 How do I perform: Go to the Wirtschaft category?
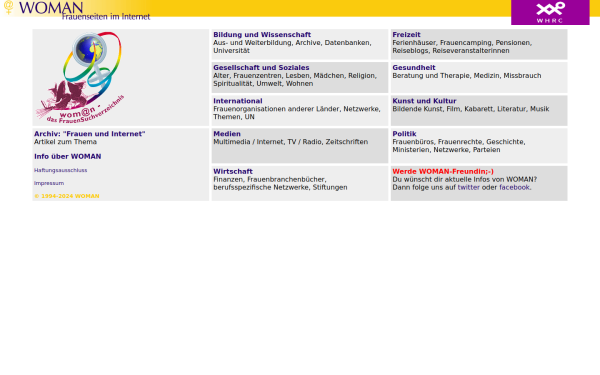point(233,171)
